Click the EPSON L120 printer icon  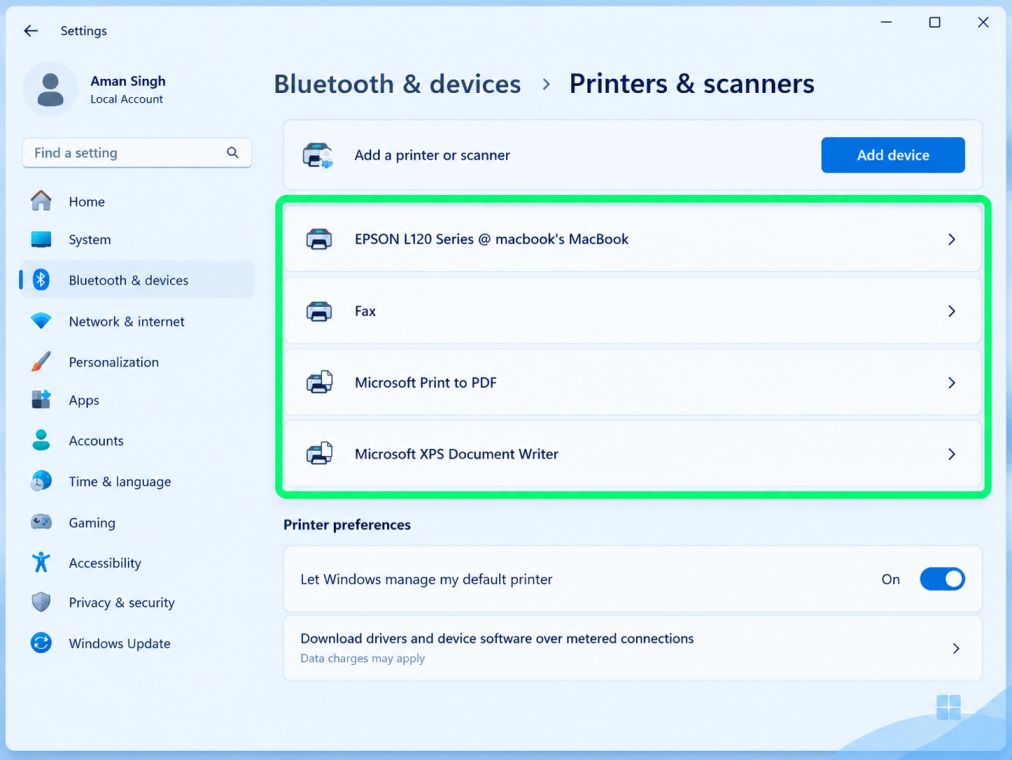(319, 239)
